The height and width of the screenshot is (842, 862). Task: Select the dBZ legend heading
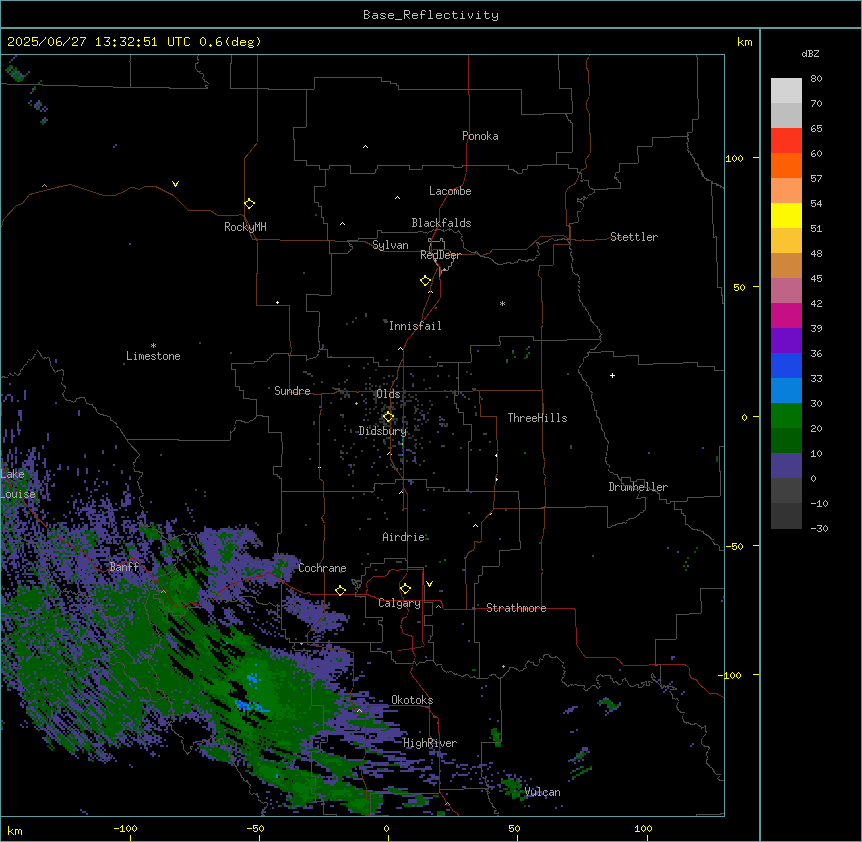810,53
